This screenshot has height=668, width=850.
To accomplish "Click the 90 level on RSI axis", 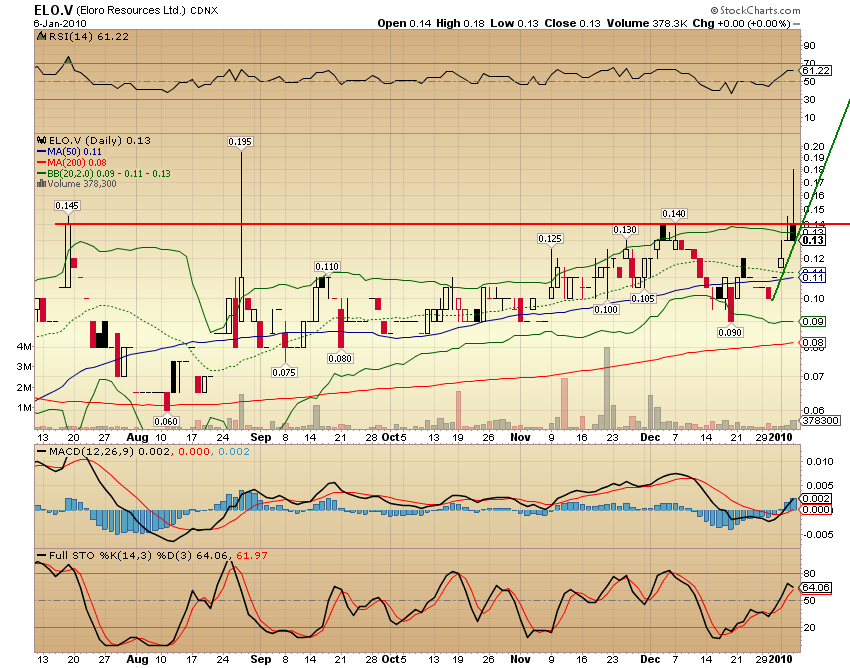I will point(809,46).
